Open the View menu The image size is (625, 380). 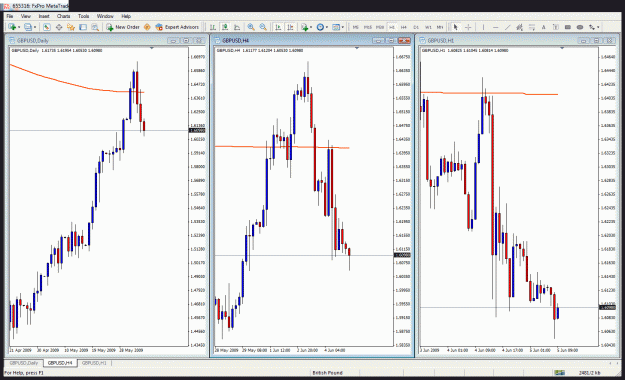point(26,16)
